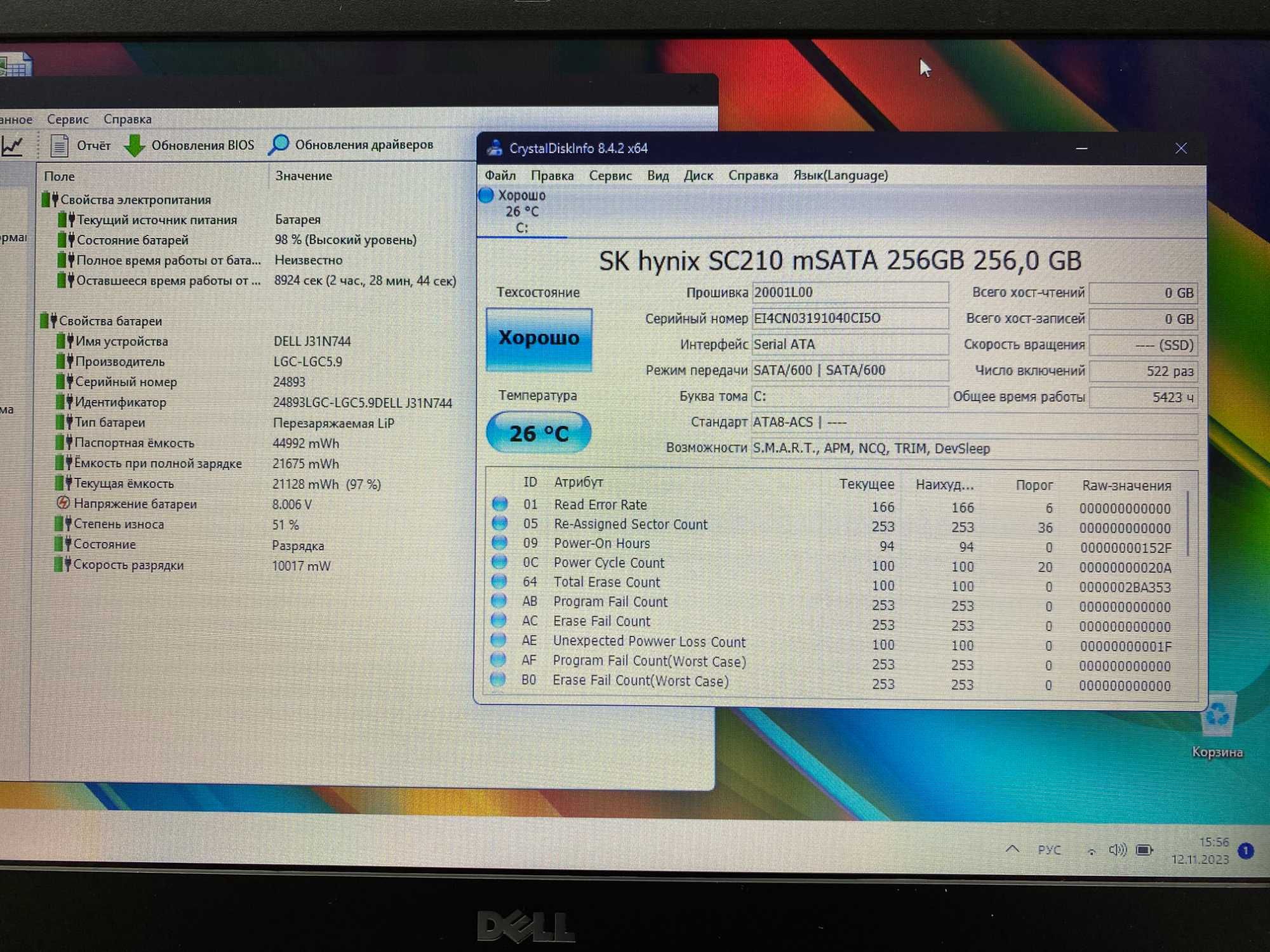
Task: Click the Program Fail Count status orb
Action: tap(499, 600)
